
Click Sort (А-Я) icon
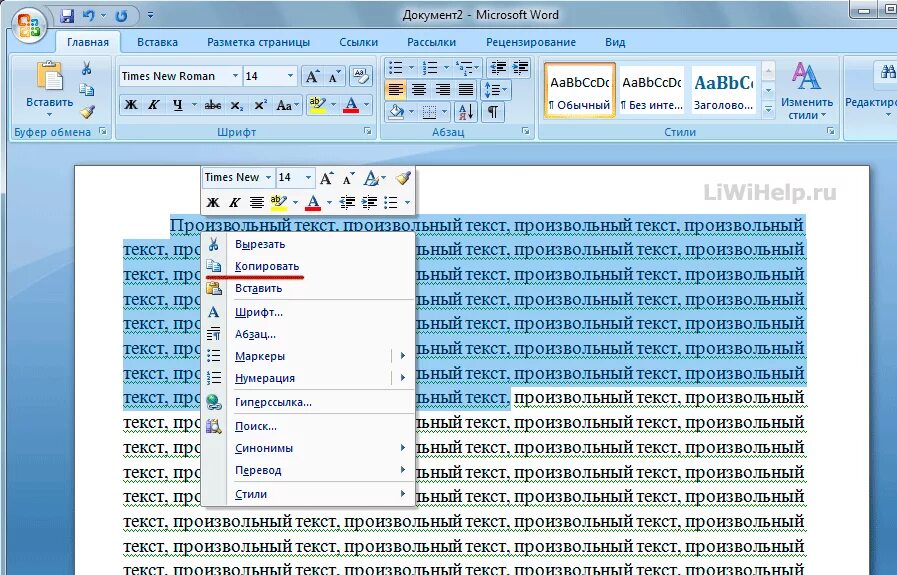(x=466, y=112)
